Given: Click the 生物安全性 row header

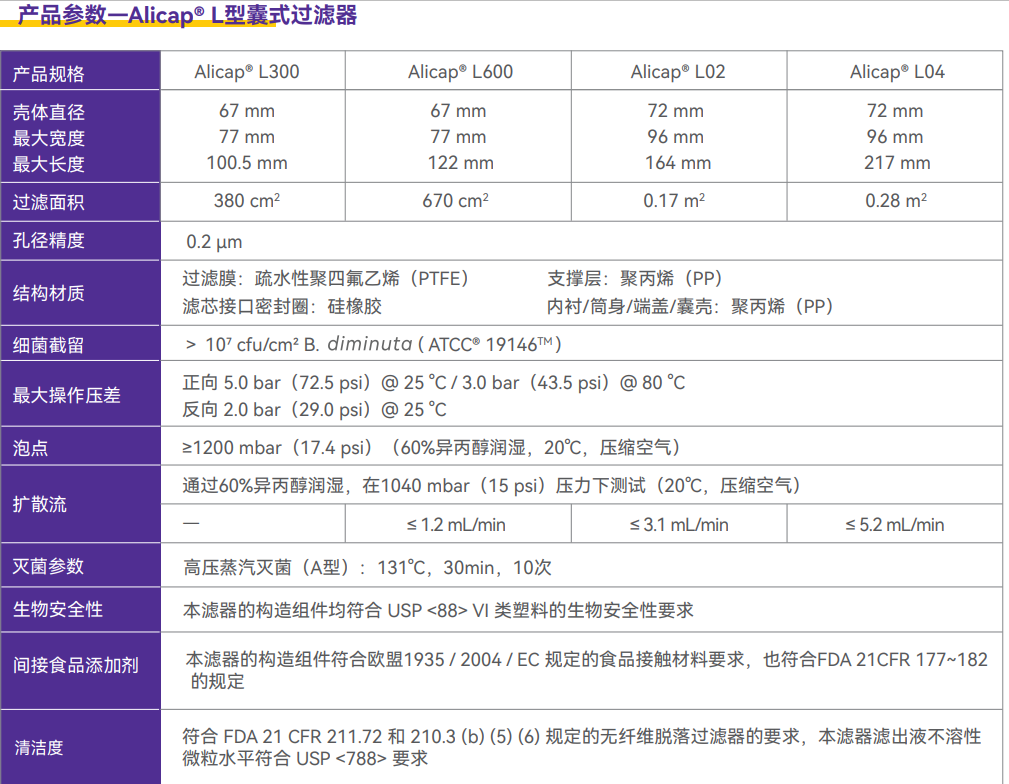Looking at the screenshot, I should click(58, 609).
